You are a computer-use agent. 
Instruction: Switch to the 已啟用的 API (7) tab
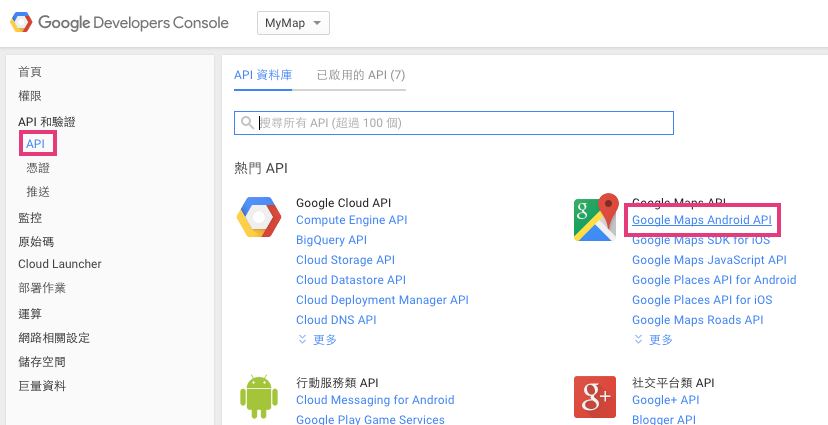[x=361, y=75]
